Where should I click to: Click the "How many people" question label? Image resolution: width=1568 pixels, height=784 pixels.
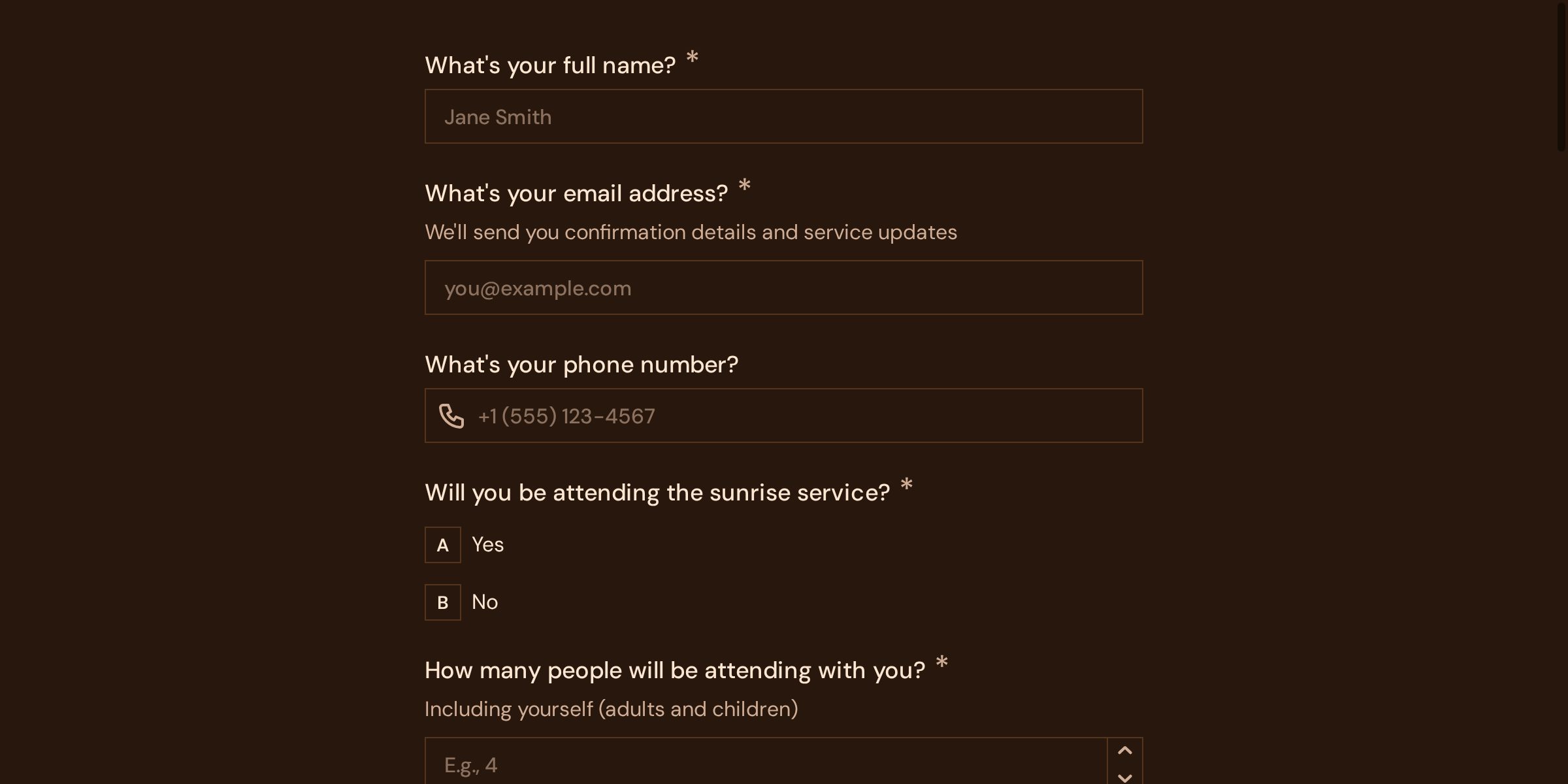pyautogui.click(x=675, y=670)
